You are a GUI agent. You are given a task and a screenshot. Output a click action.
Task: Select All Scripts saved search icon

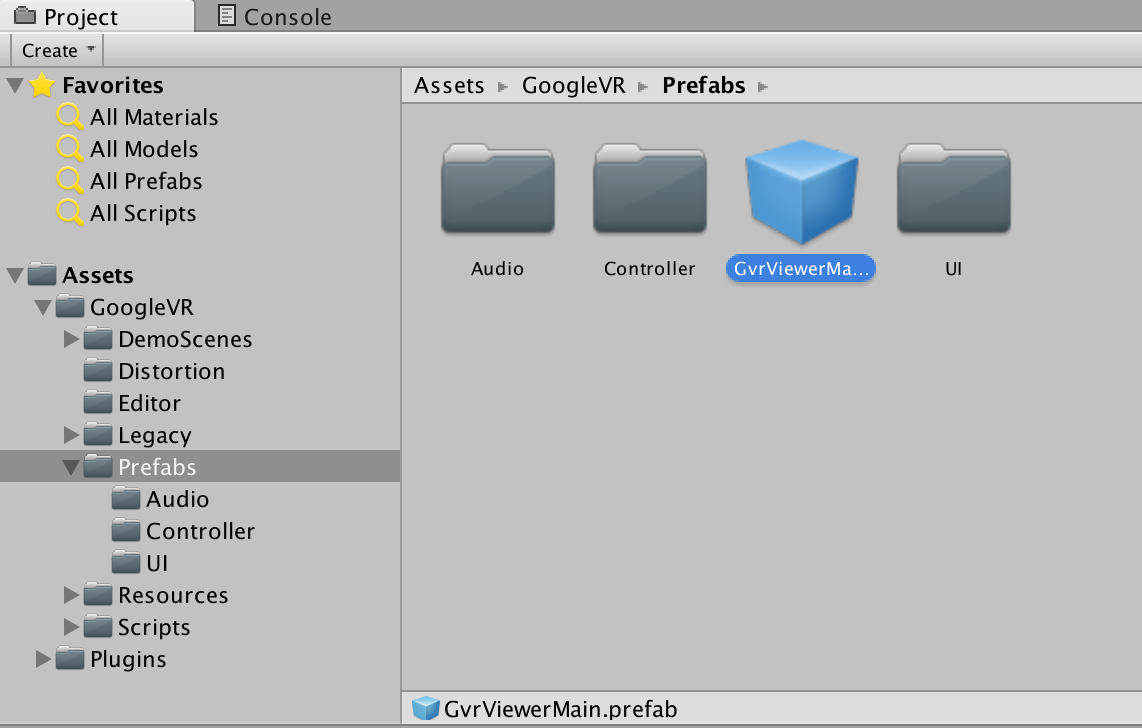(70, 213)
